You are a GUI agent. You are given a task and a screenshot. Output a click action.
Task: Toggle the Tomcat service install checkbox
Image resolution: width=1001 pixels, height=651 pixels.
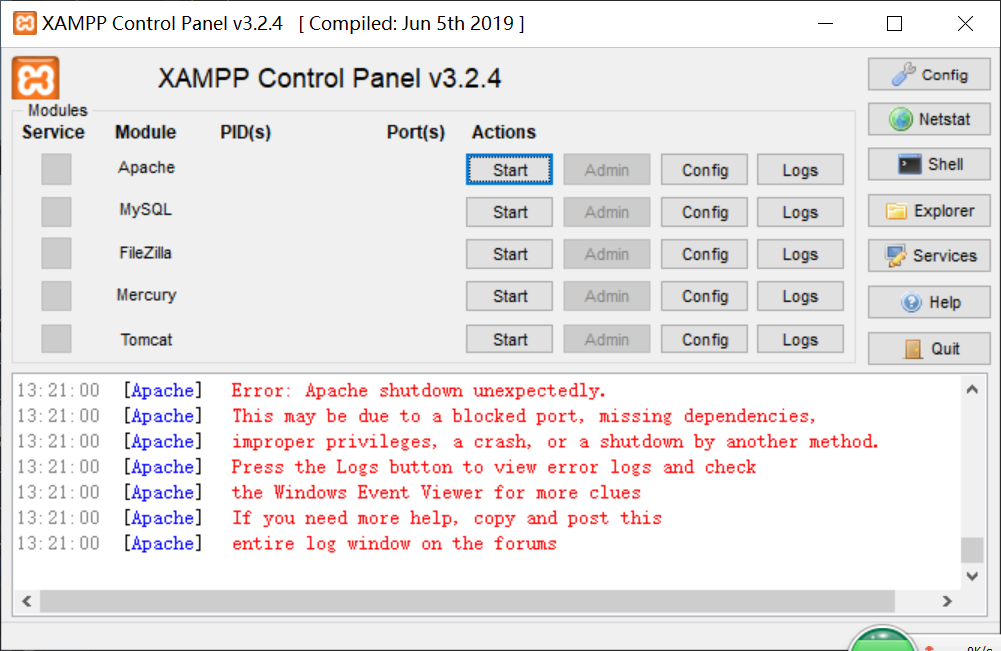click(x=56, y=338)
